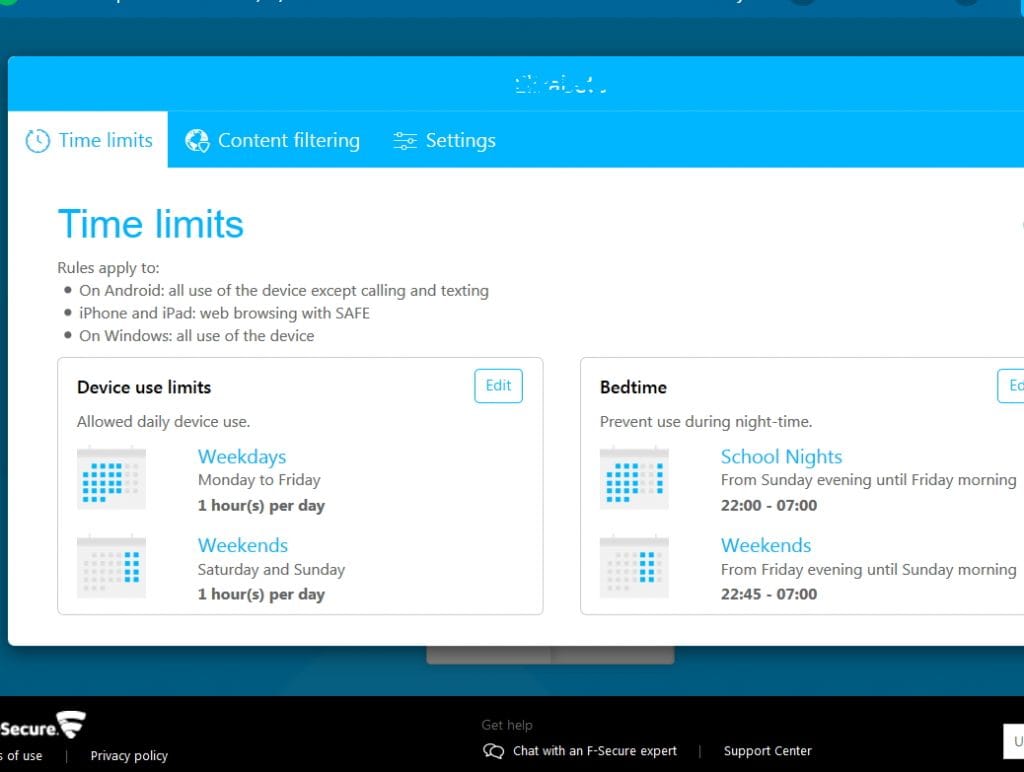Visit the Support Center link
This screenshot has height=772, width=1024.
(x=767, y=751)
